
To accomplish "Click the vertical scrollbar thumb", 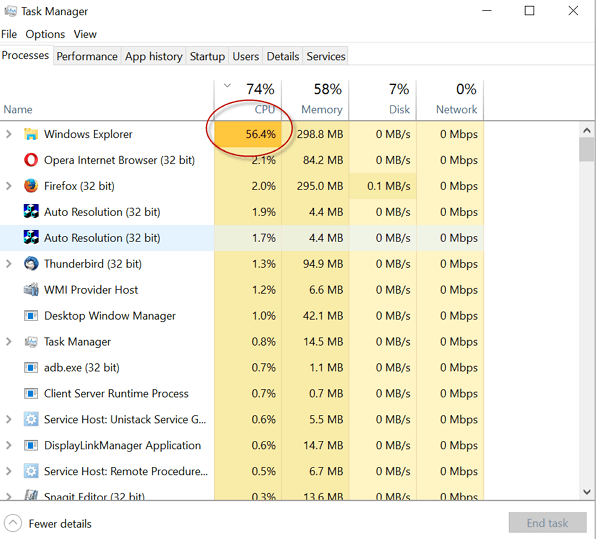I will [587, 149].
